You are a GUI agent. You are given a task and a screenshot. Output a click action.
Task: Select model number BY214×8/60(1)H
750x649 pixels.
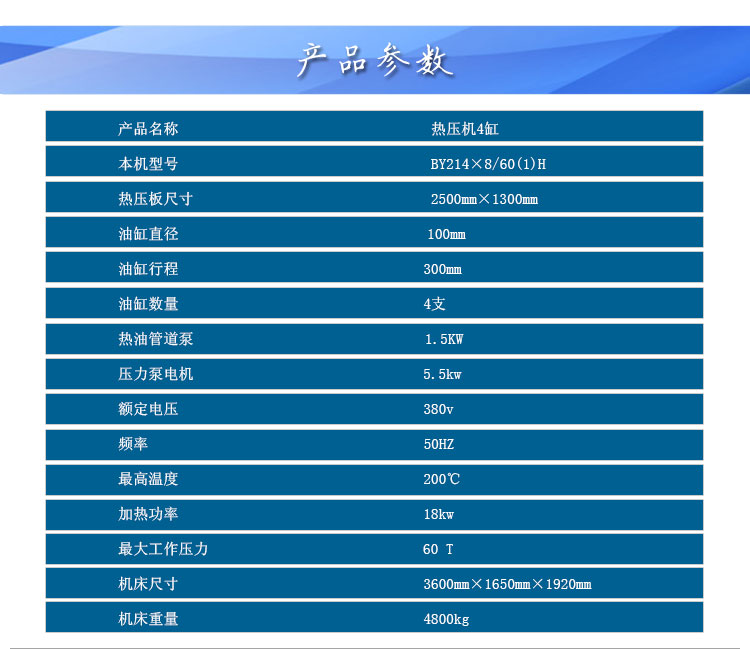pos(488,164)
